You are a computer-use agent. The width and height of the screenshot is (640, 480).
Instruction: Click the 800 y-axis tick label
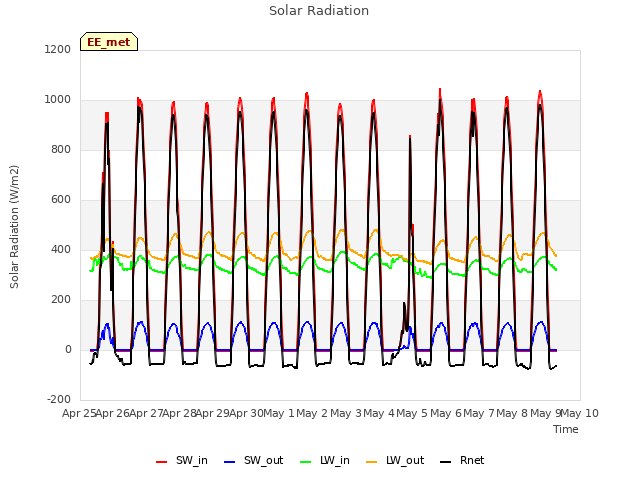(61, 149)
